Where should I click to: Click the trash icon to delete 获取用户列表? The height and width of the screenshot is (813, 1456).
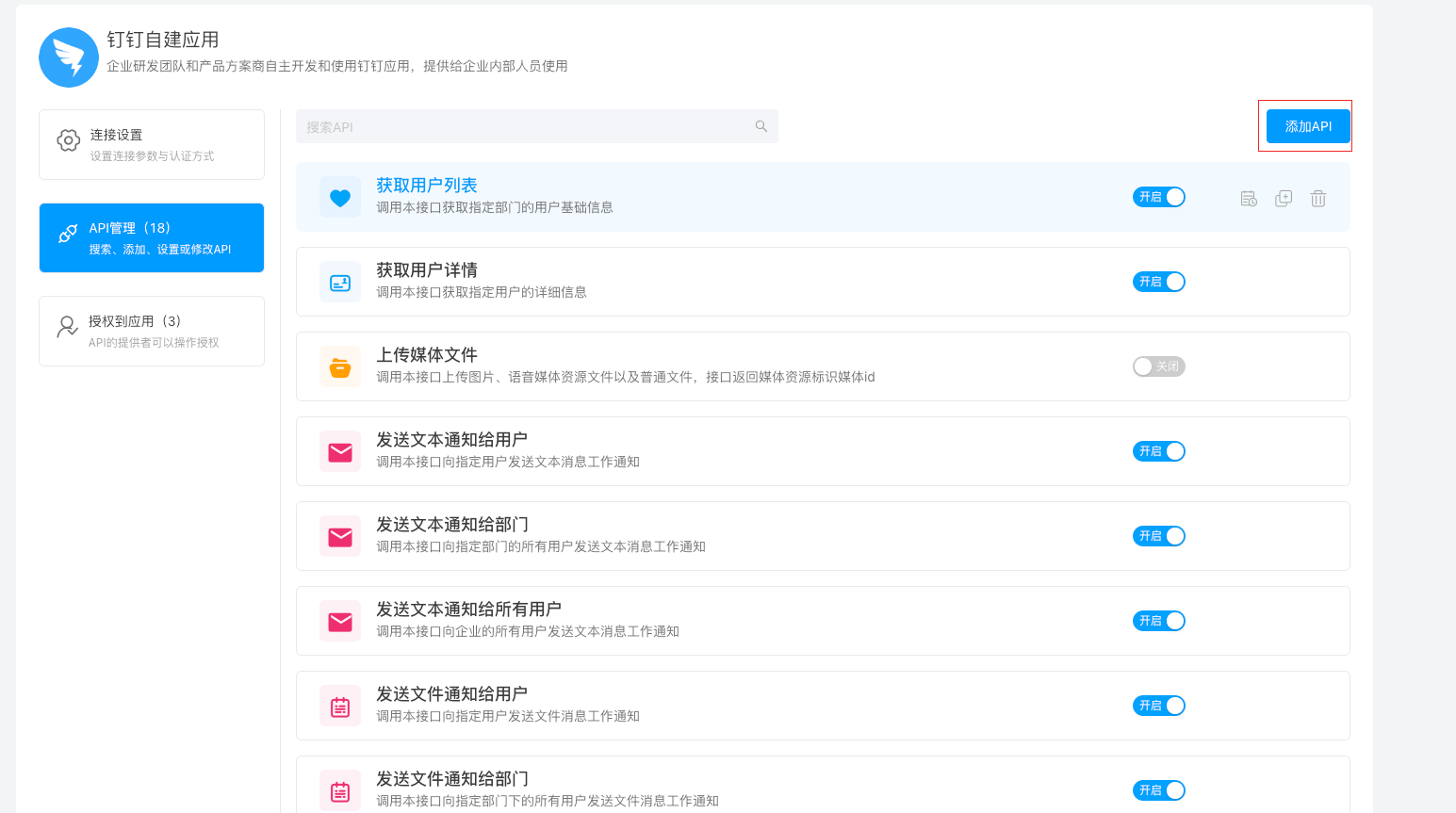click(x=1318, y=198)
